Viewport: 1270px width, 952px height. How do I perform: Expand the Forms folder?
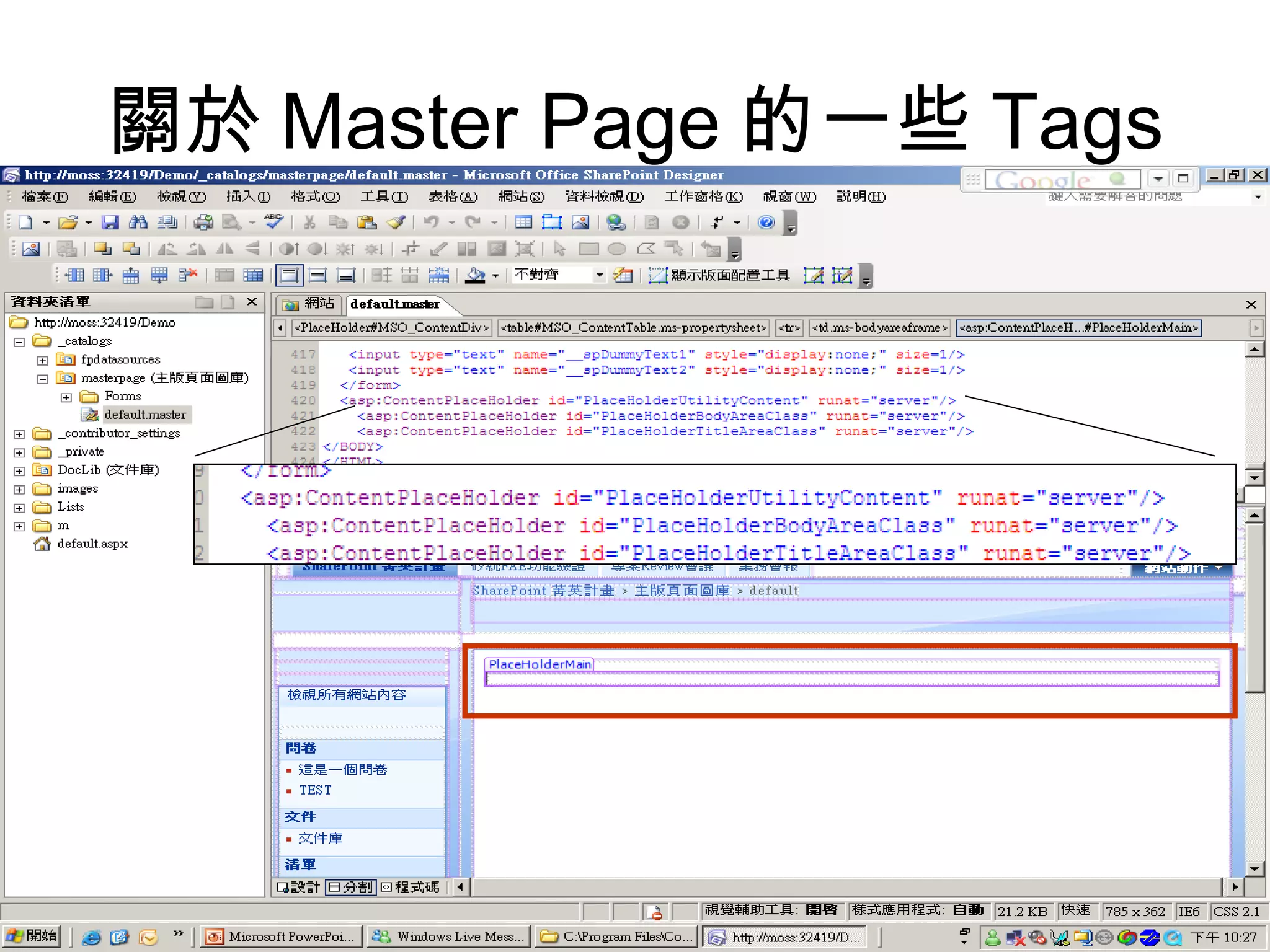(66, 397)
